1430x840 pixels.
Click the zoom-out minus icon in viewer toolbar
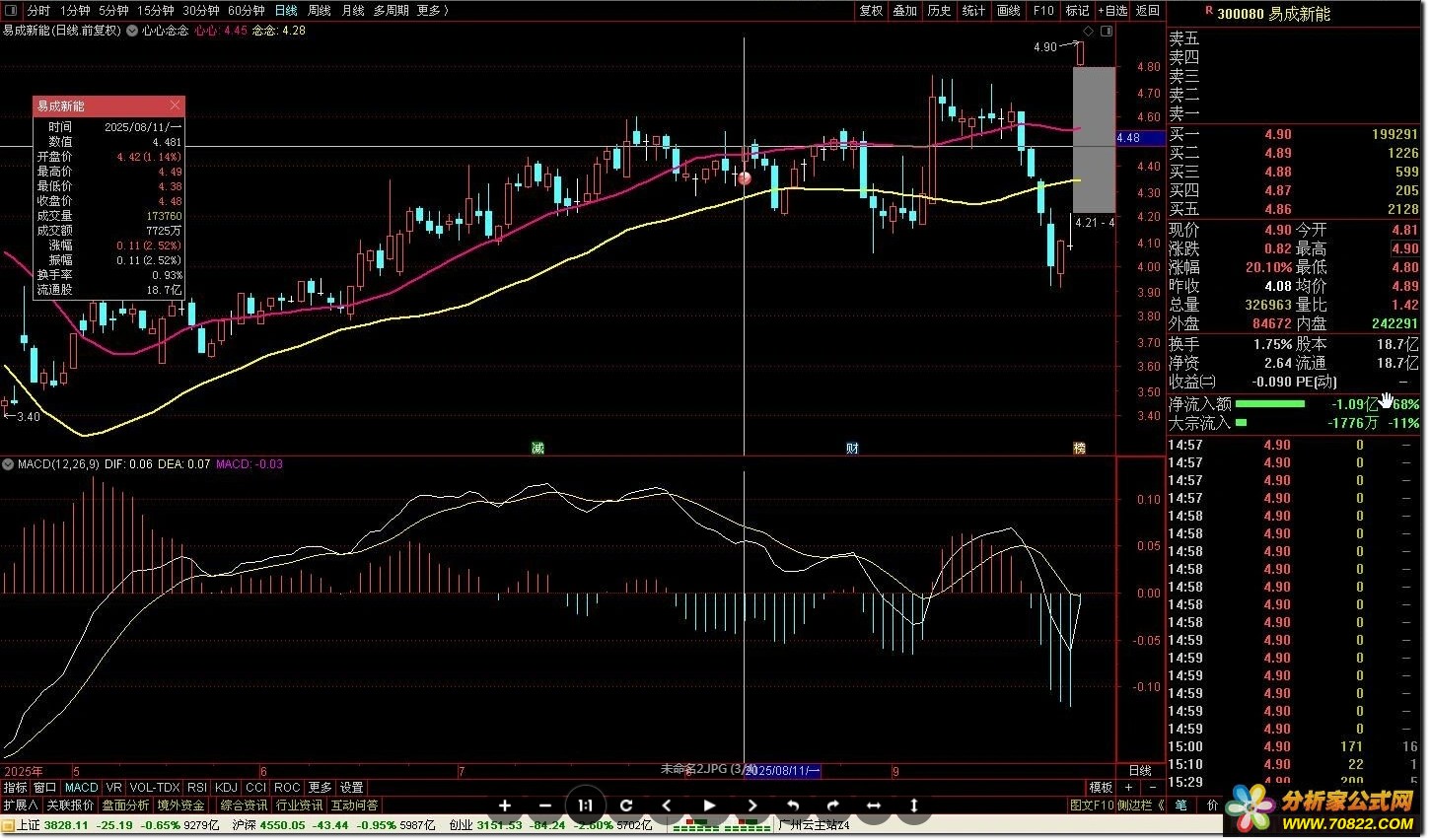coord(545,805)
